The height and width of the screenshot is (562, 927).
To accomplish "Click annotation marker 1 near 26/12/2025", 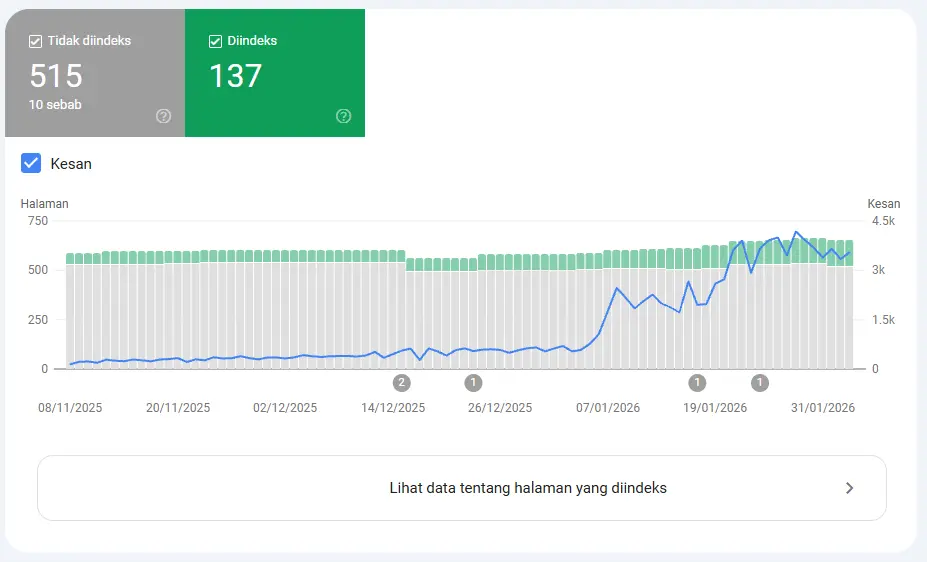I will pyautogui.click(x=473, y=382).
